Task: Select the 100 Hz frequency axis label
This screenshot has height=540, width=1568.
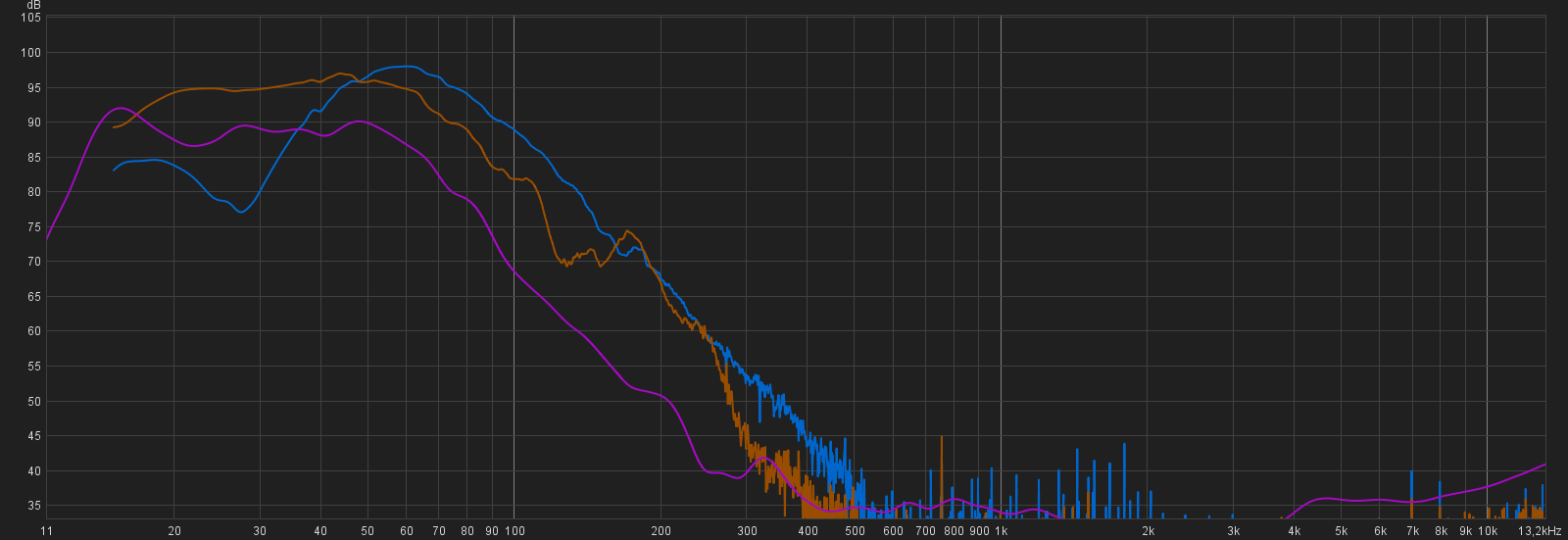Action: (x=515, y=531)
